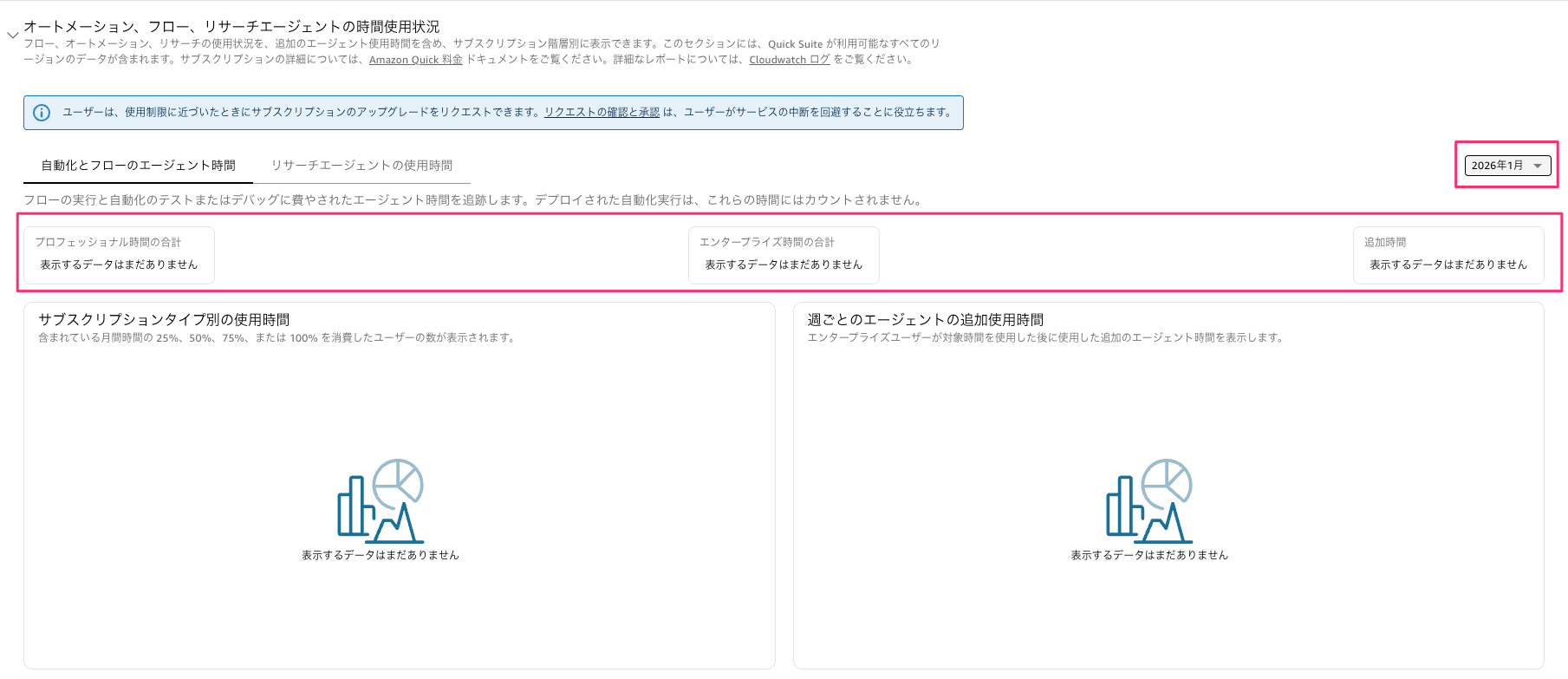Click the 含まれている月間時間の 25%、50% subtitle

(x=278, y=338)
